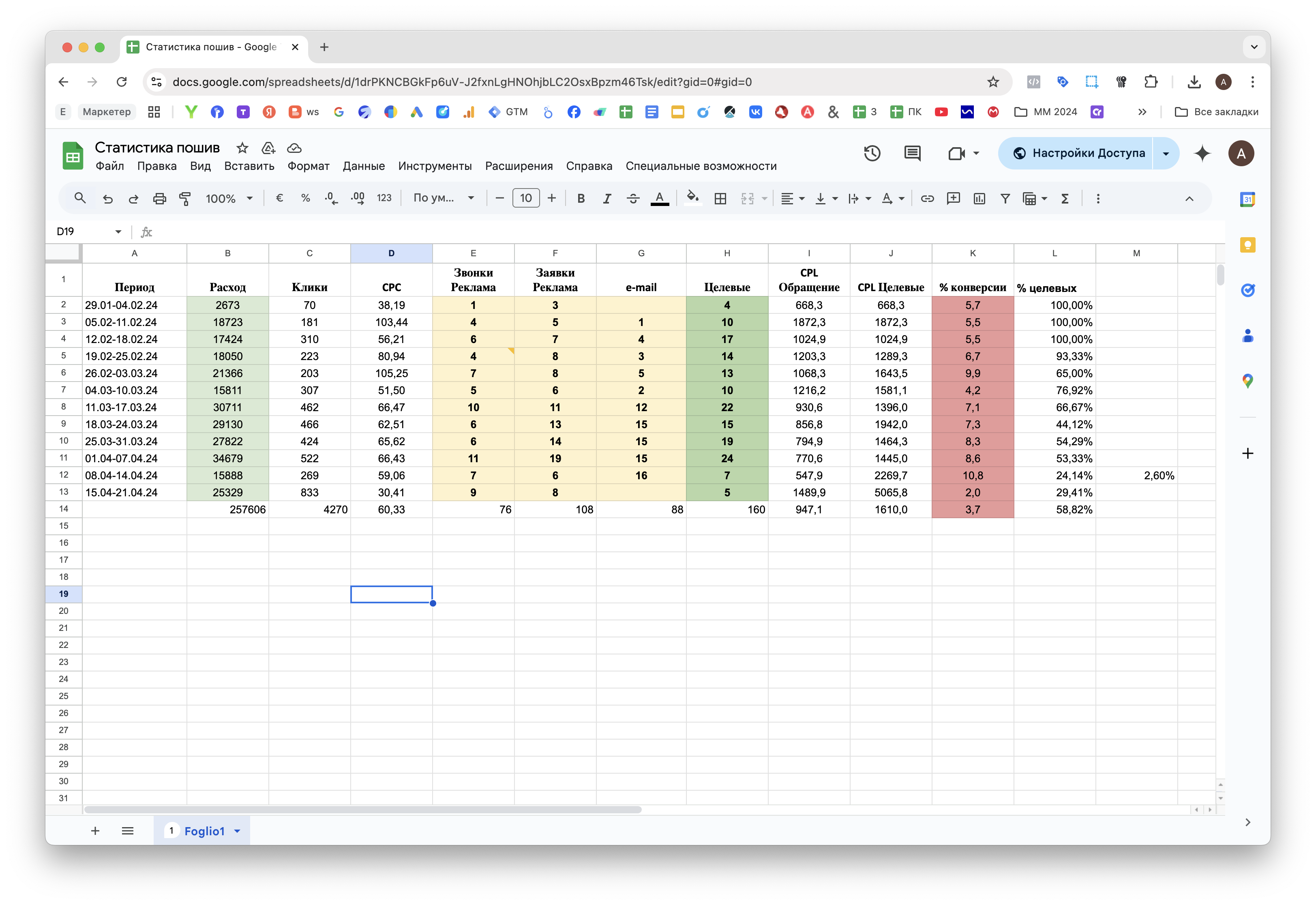Viewport: 1316px width, 905px height.
Task: Open the Данные menu
Action: tap(363, 166)
